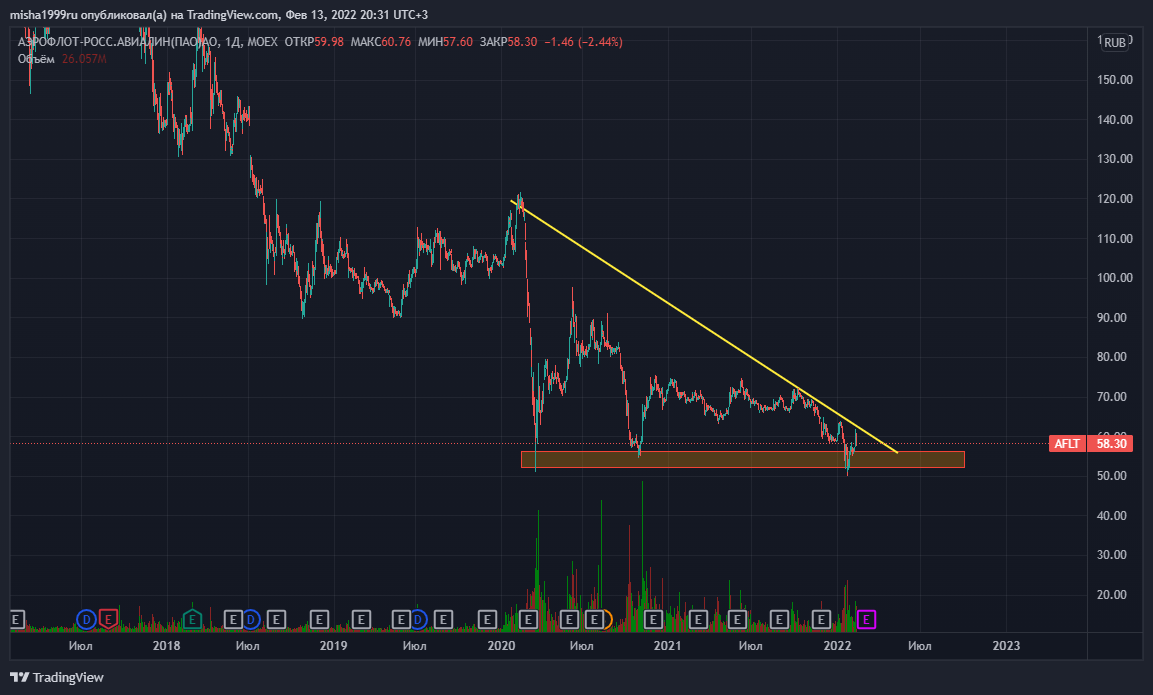
Task: Select the orange support zone rectangle
Action: point(743,460)
